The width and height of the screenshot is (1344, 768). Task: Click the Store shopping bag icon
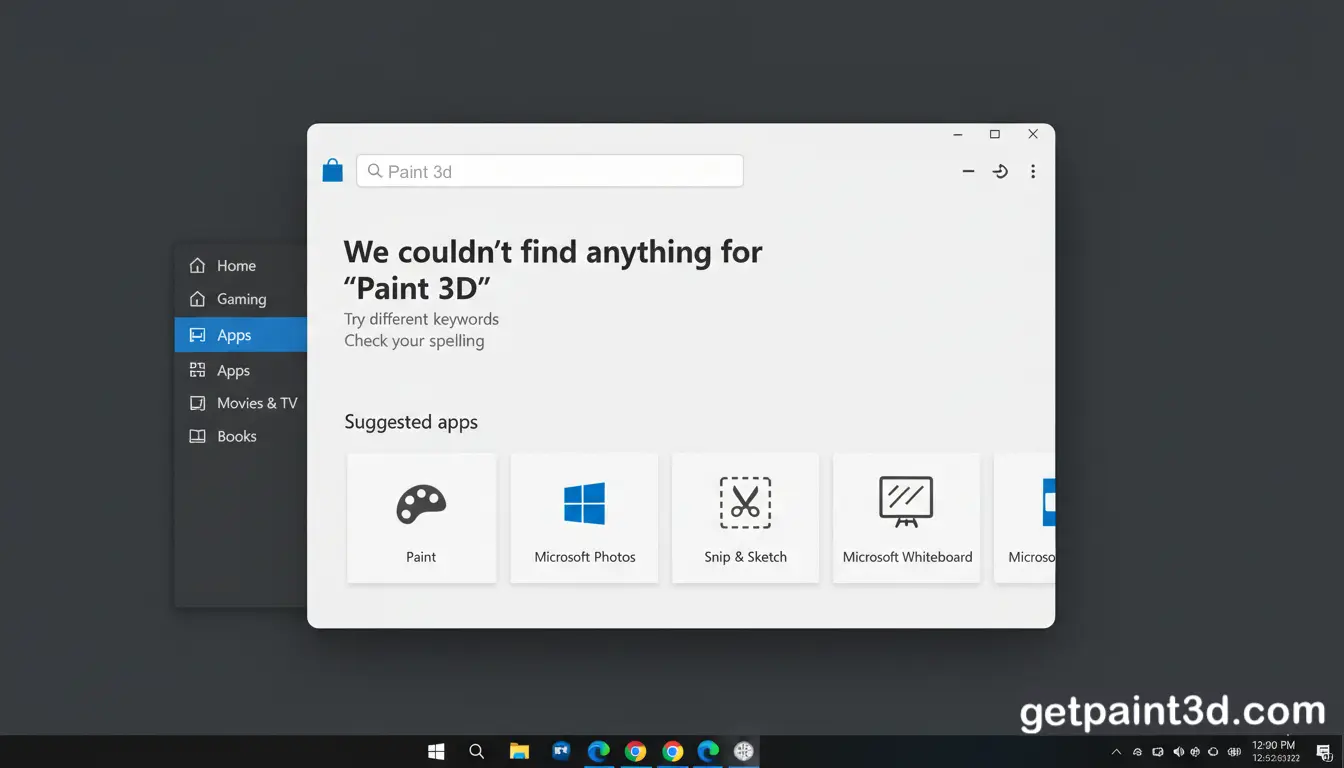point(332,170)
